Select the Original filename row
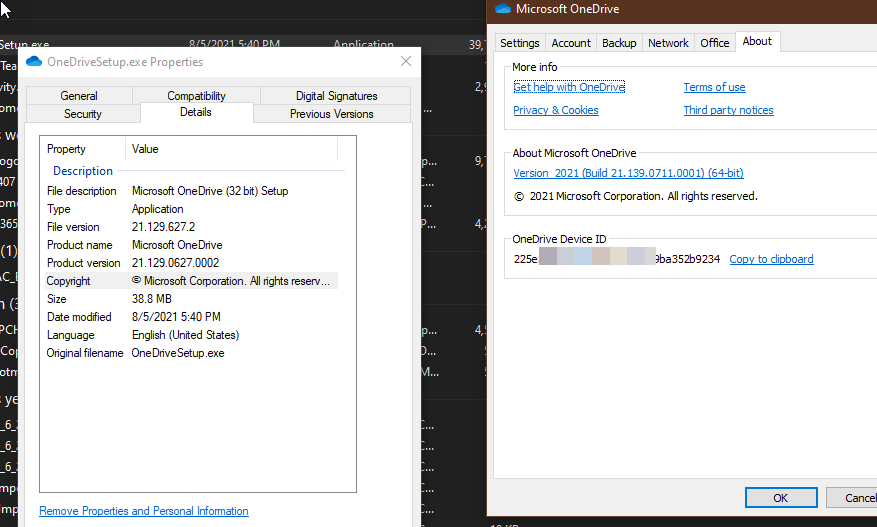This screenshot has width=877, height=527. (x=191, y=353)
